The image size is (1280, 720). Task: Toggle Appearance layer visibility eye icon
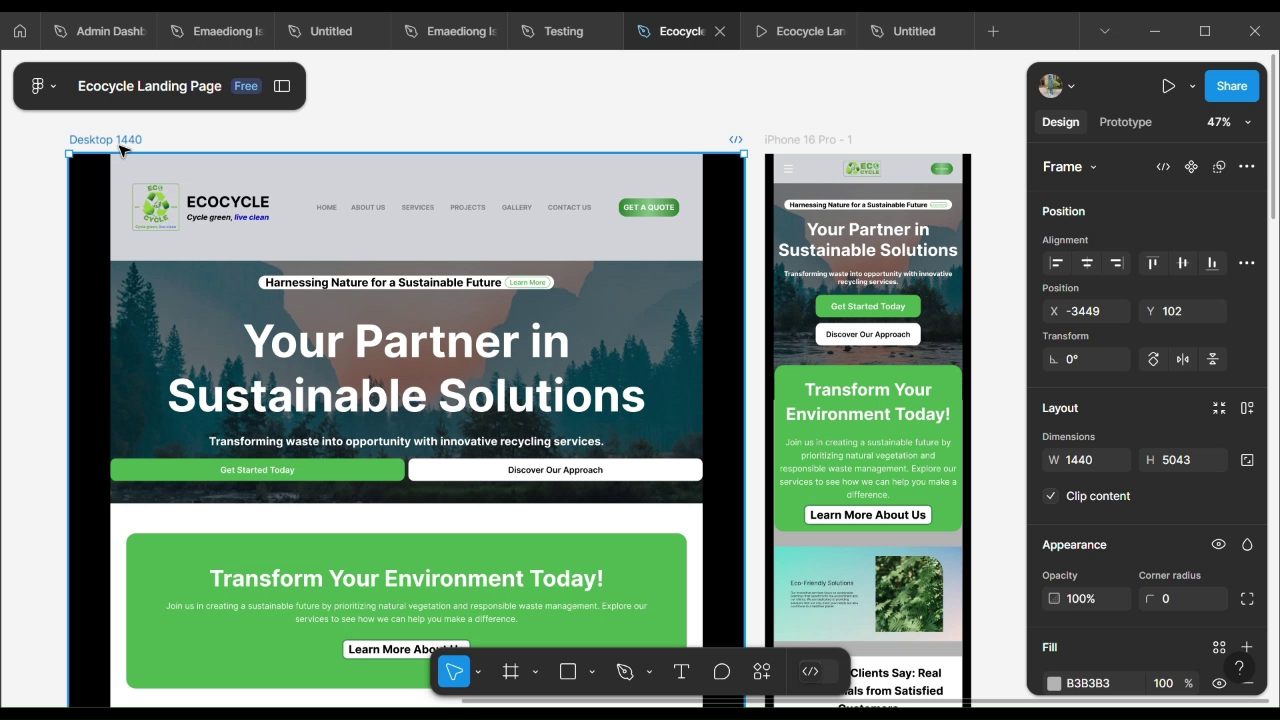(x=1218, y=545)
